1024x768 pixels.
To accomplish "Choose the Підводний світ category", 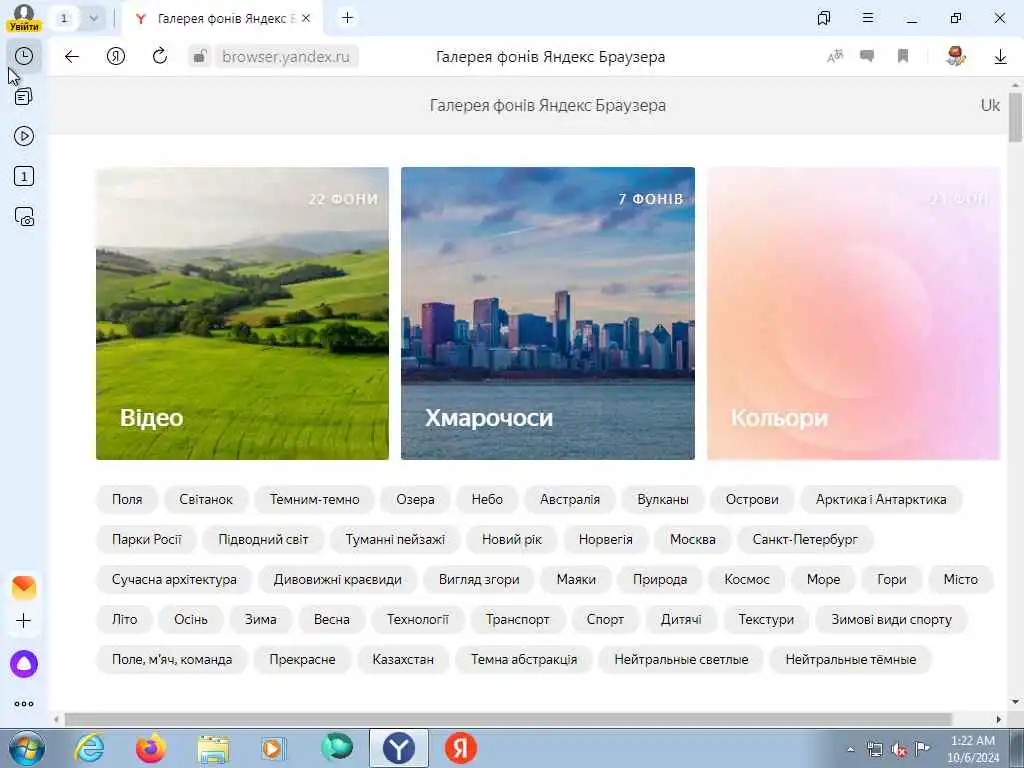I will tap(263, 539).
